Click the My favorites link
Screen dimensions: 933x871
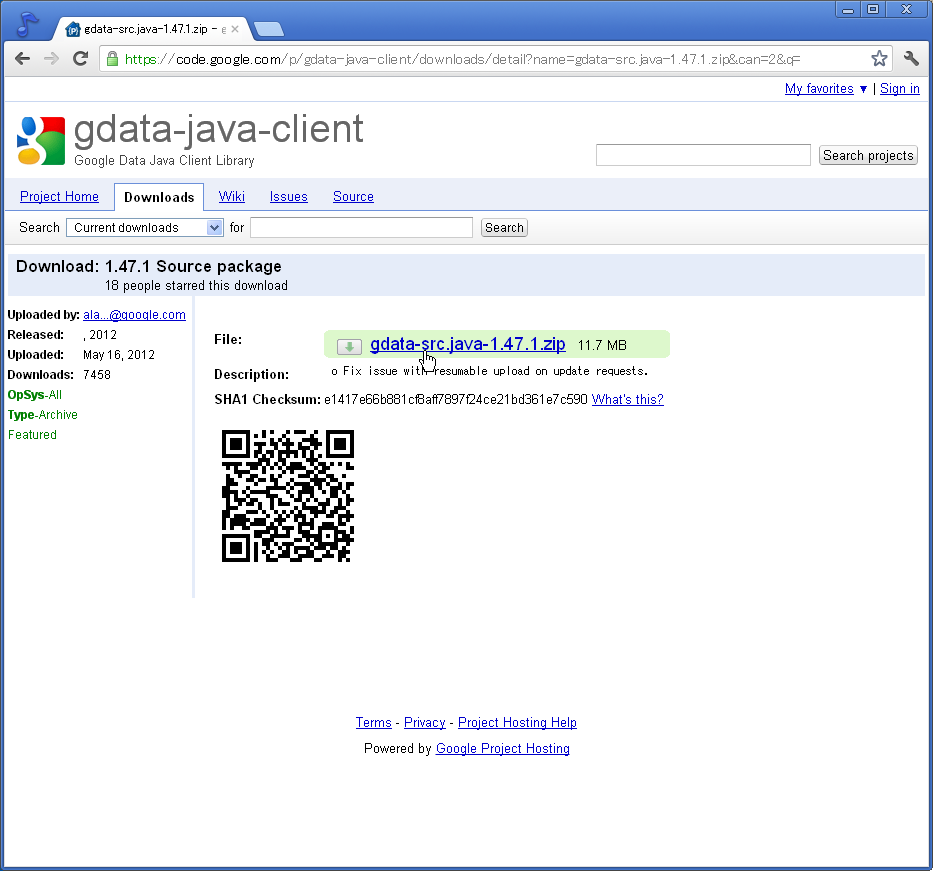pyautogui.click(x=819, y=89)
